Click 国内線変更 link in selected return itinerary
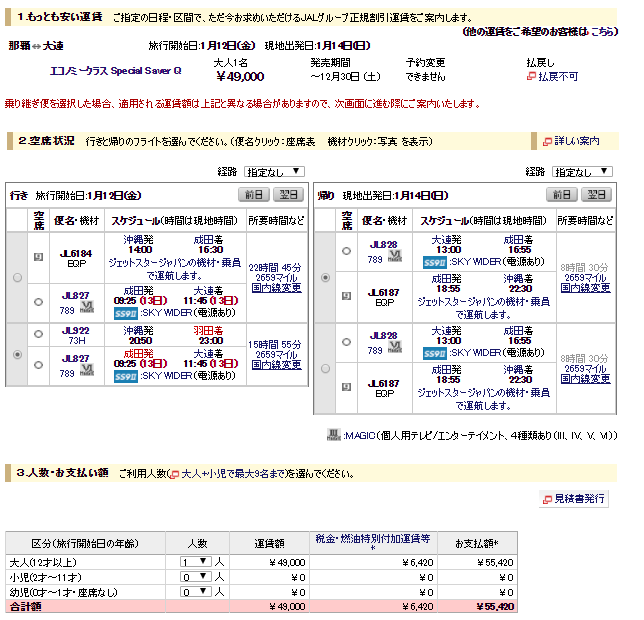Viewport: 644px width, 620px height. (x=586, y=288)
